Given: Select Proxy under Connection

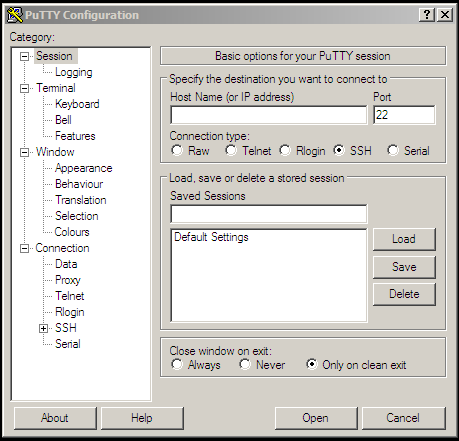Looking at the screenshot, I should (x=68, y=280).
